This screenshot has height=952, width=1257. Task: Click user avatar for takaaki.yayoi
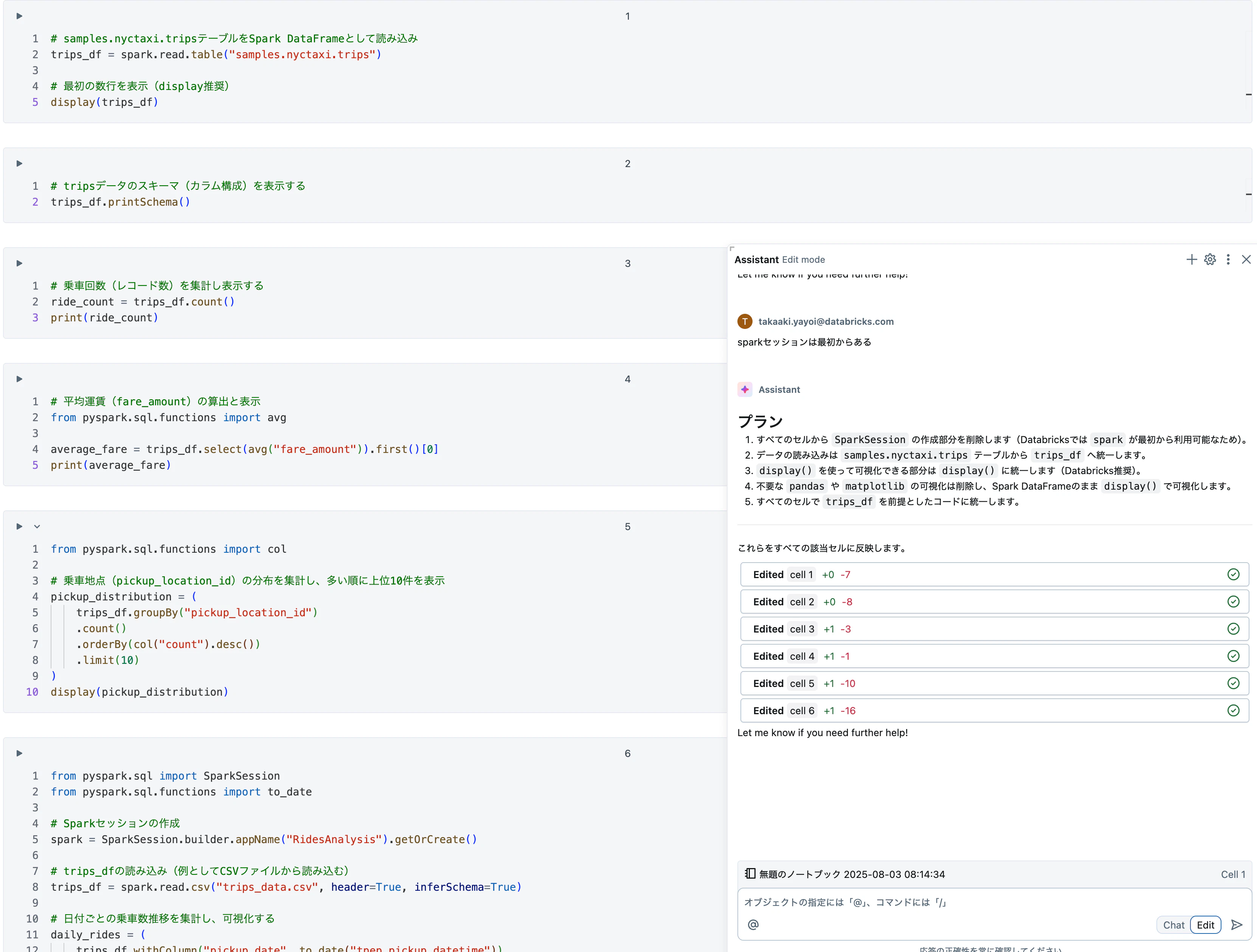coord(745,321)
